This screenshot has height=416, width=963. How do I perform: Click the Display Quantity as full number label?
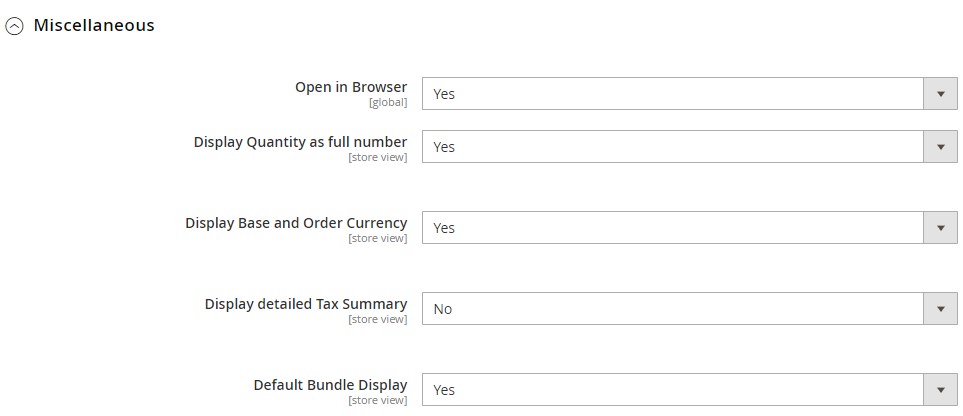tap(300, 142)
